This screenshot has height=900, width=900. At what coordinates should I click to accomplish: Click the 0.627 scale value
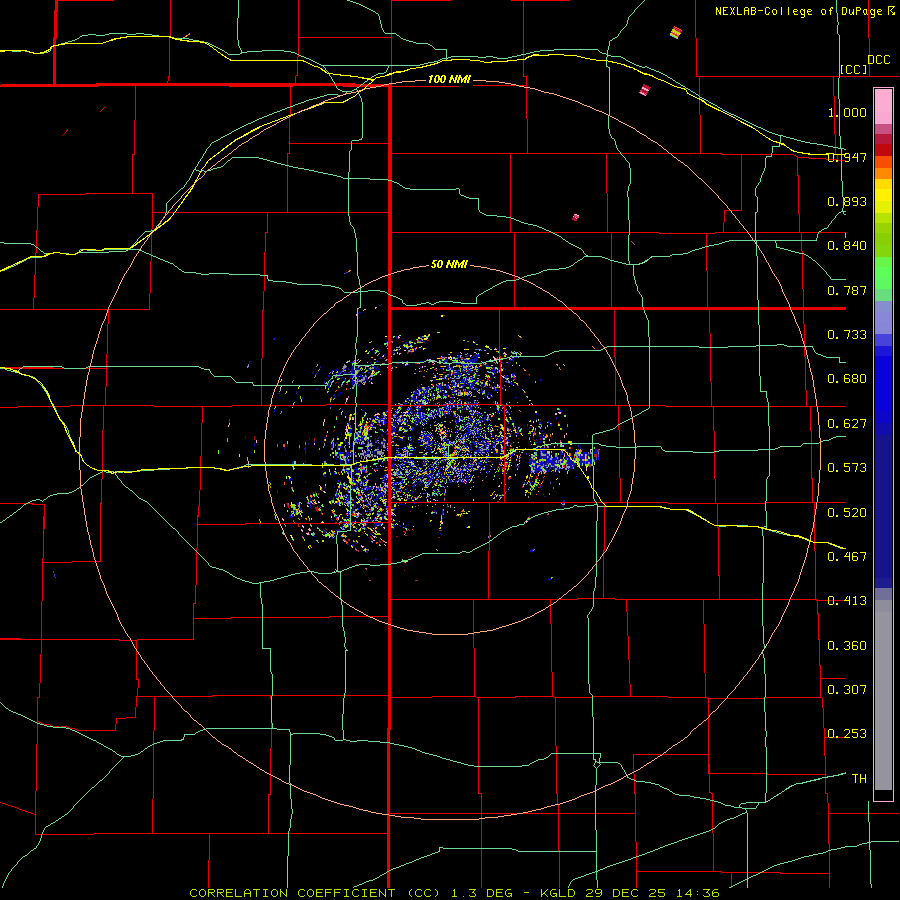847,424
